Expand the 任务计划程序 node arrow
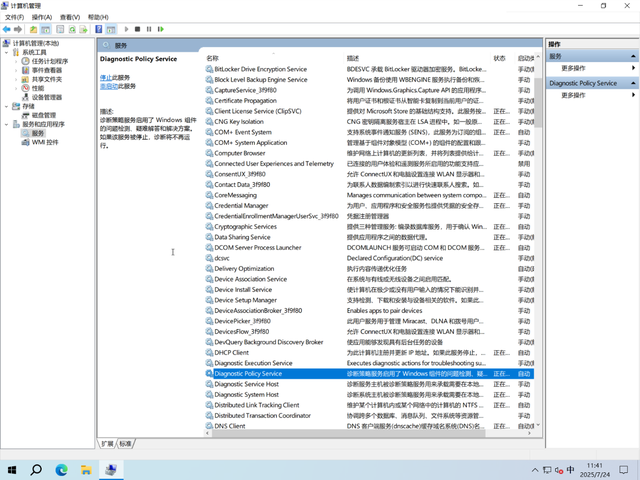The image size is (640, 480). point(16,61)
